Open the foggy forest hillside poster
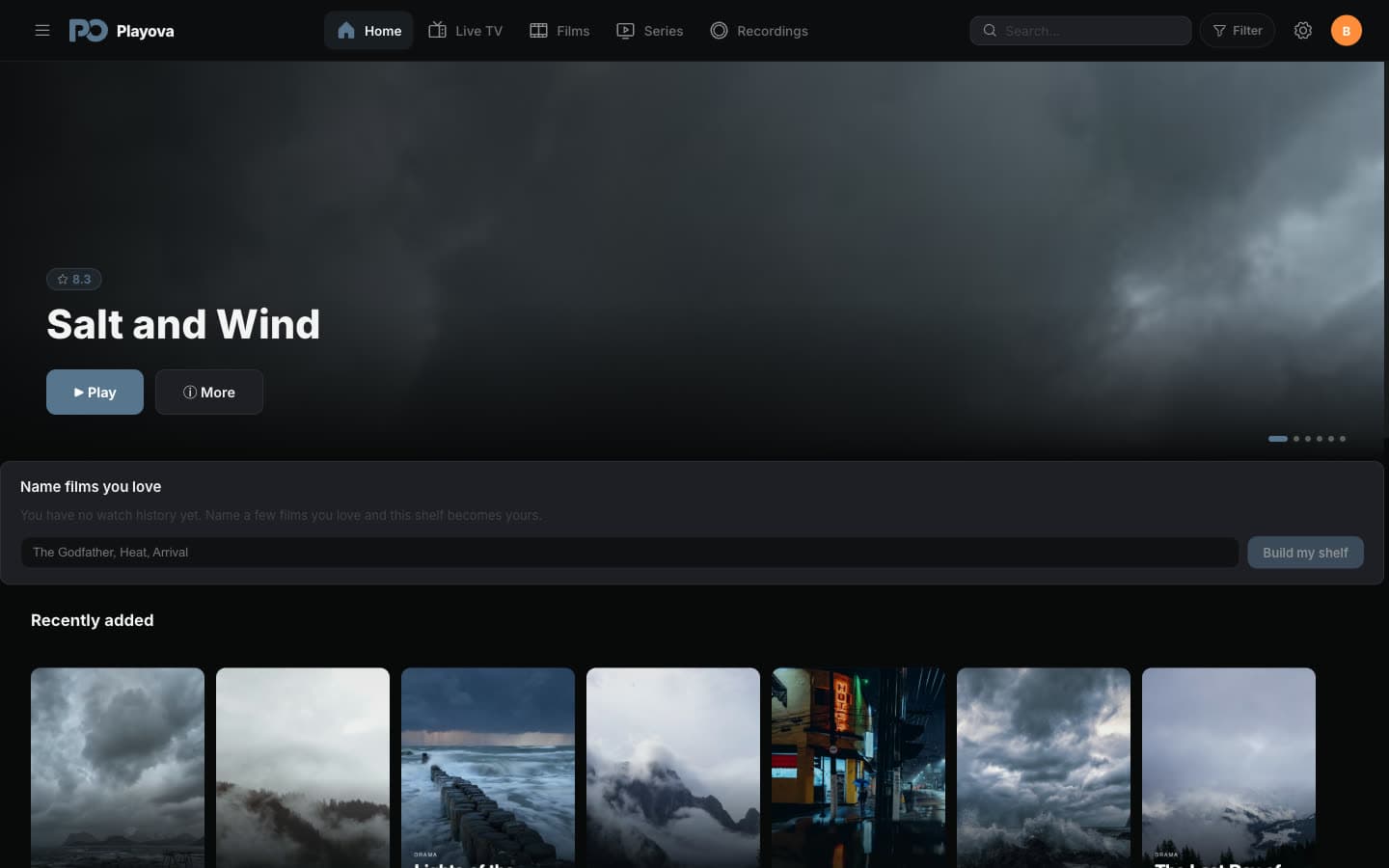This screenshot has width=1389, height=868. click(303, 768)
